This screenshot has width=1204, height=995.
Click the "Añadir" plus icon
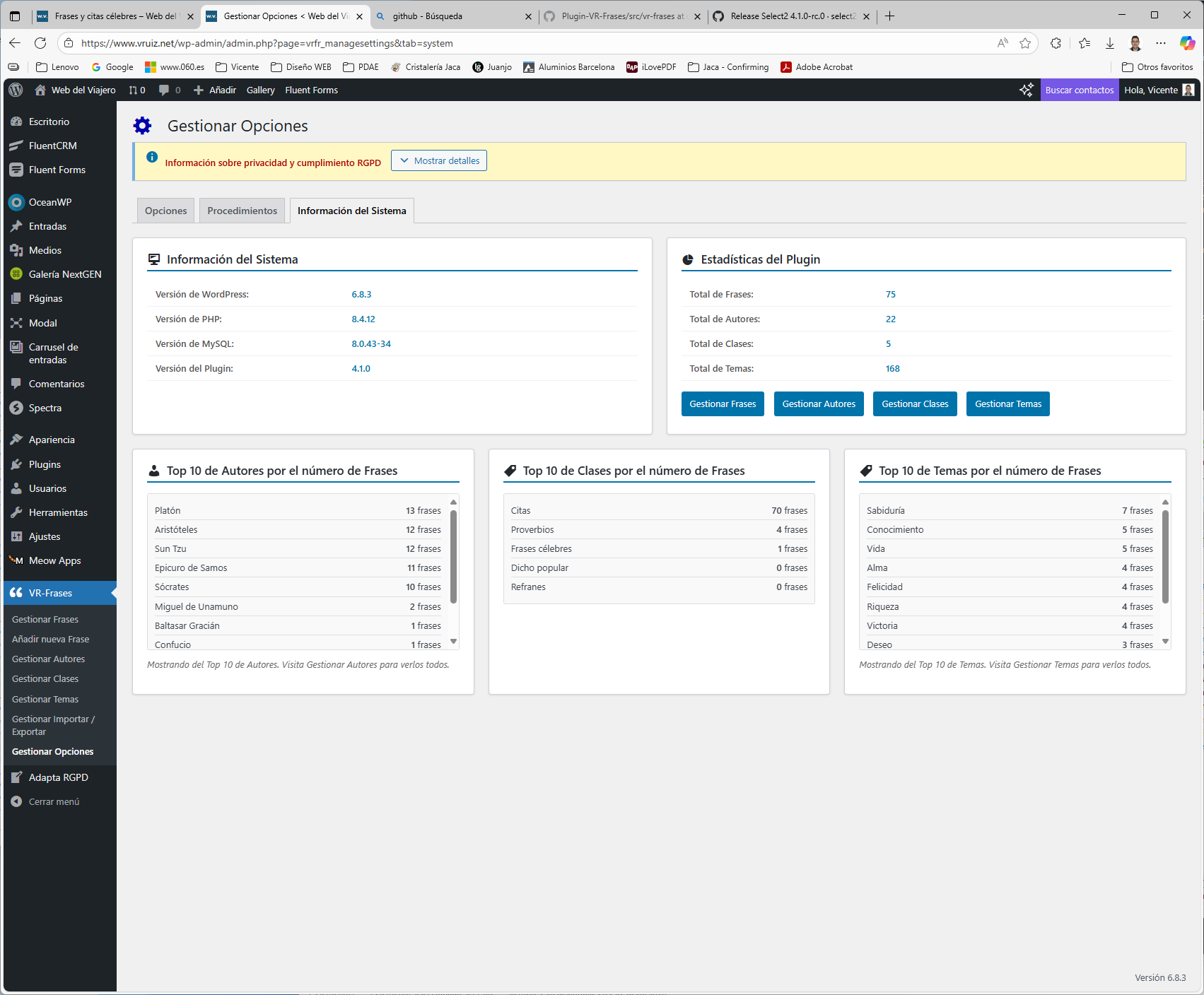point(199,90)
